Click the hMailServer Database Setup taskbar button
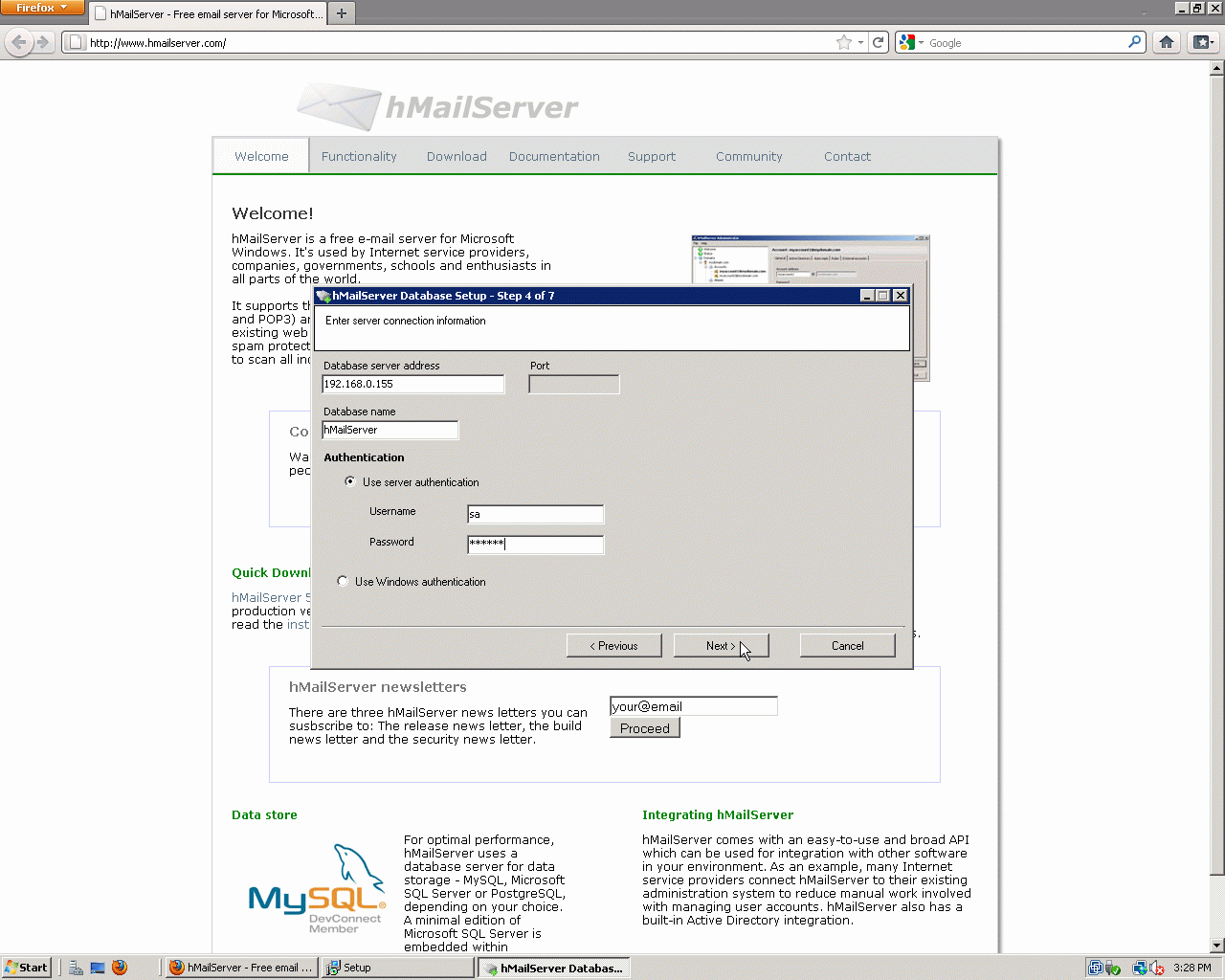Screen dimensions: 1225x980 (553, 968)
